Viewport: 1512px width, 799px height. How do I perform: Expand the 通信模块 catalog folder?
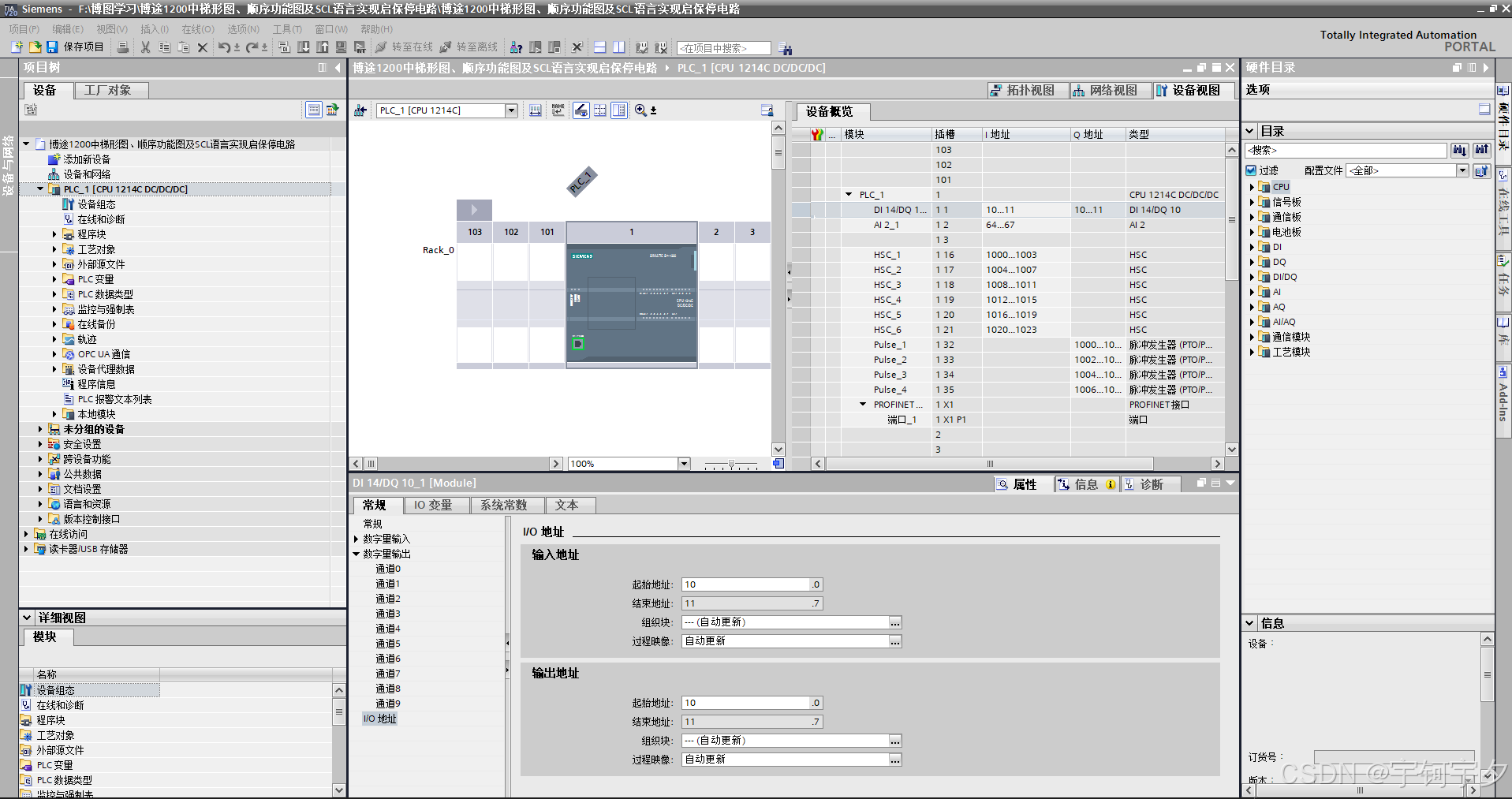pyautogui.click(x=1252, y=337)
